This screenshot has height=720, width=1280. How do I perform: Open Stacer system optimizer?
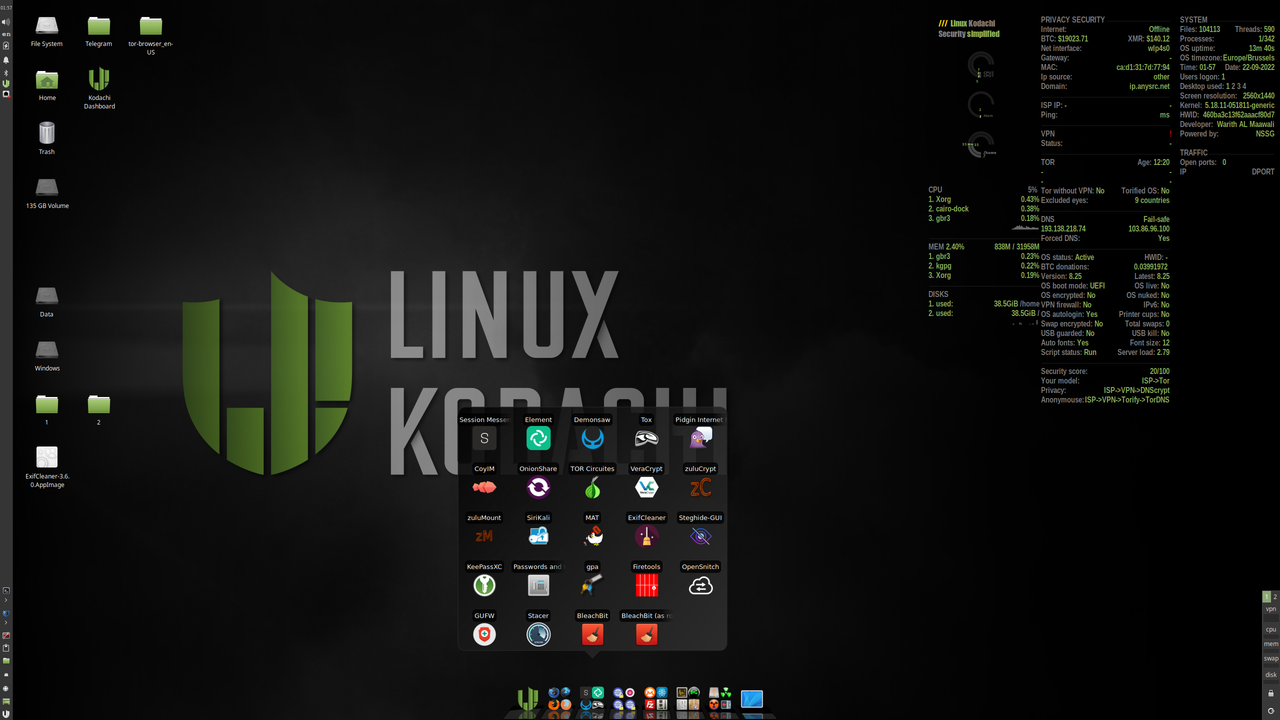coord(538,634)
